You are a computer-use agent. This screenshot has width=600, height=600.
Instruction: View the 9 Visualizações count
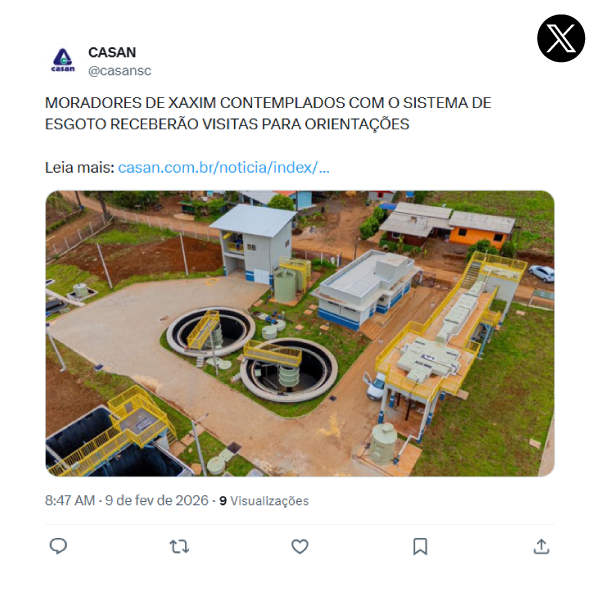pos(264,501)
